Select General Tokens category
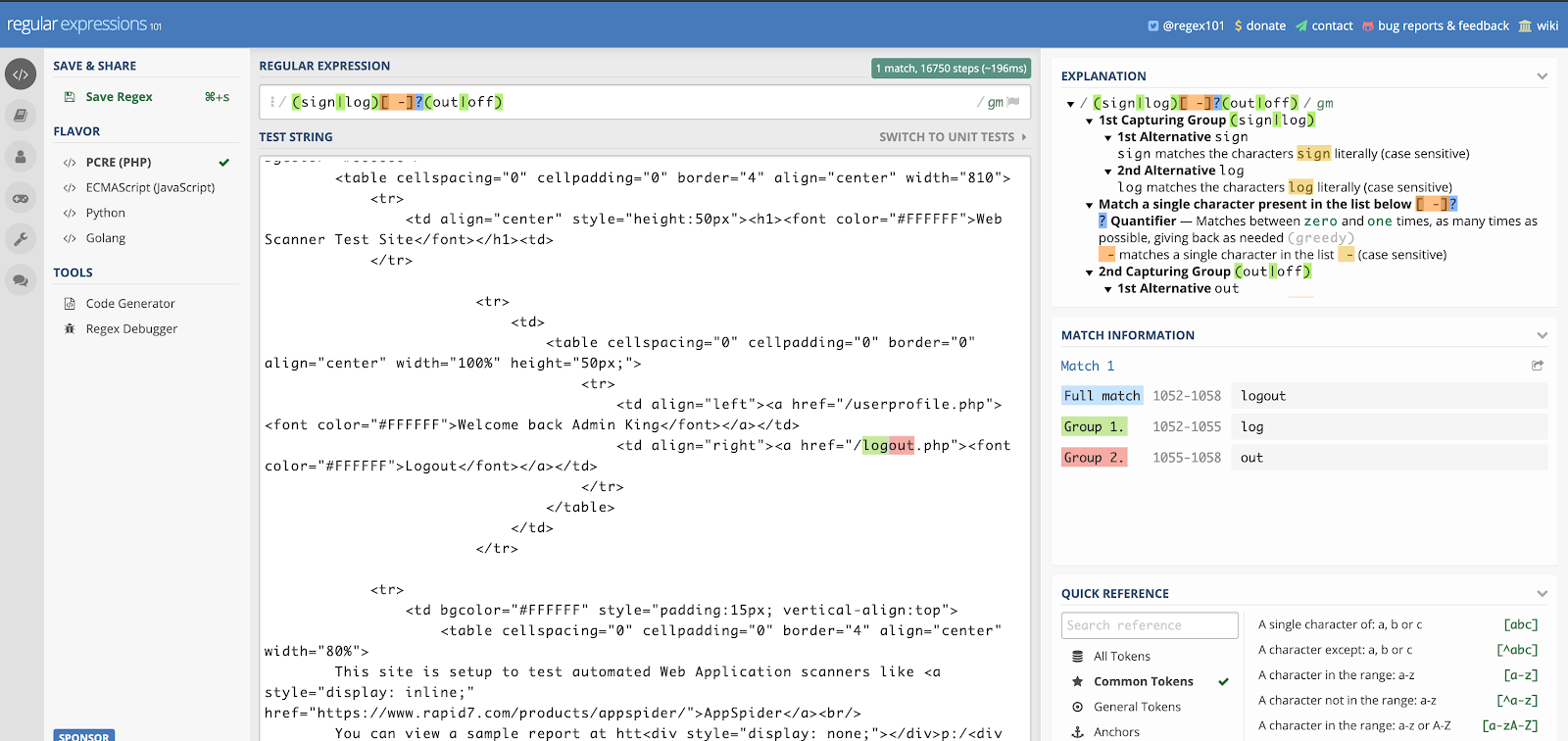 tap(1136, 708)
